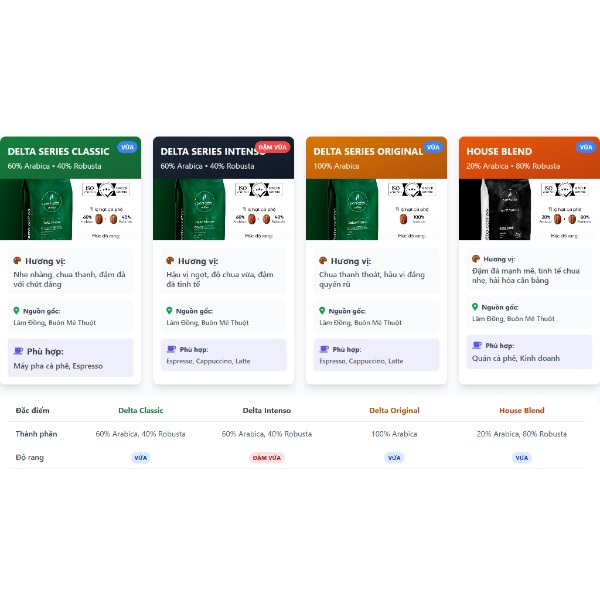The height and width of the screenshot is (600, 600).
Task: Click the Delta Intenso column header in table
Action: pyautogui.click(x=267, y=410)
